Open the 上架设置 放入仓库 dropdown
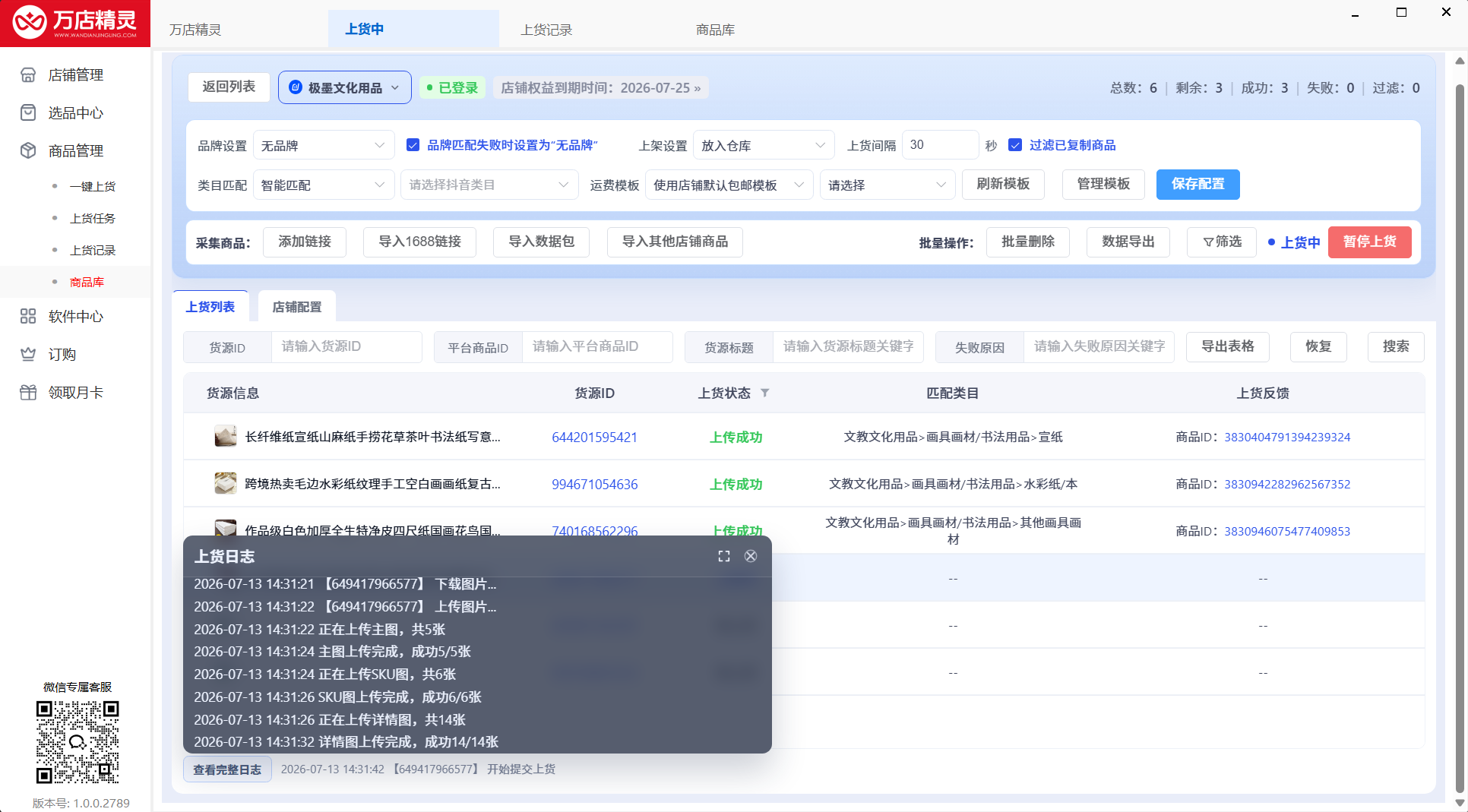Image resolution: width=1468 pixels, height=812 pixels. pyautogui.click(x=764, y=145)
